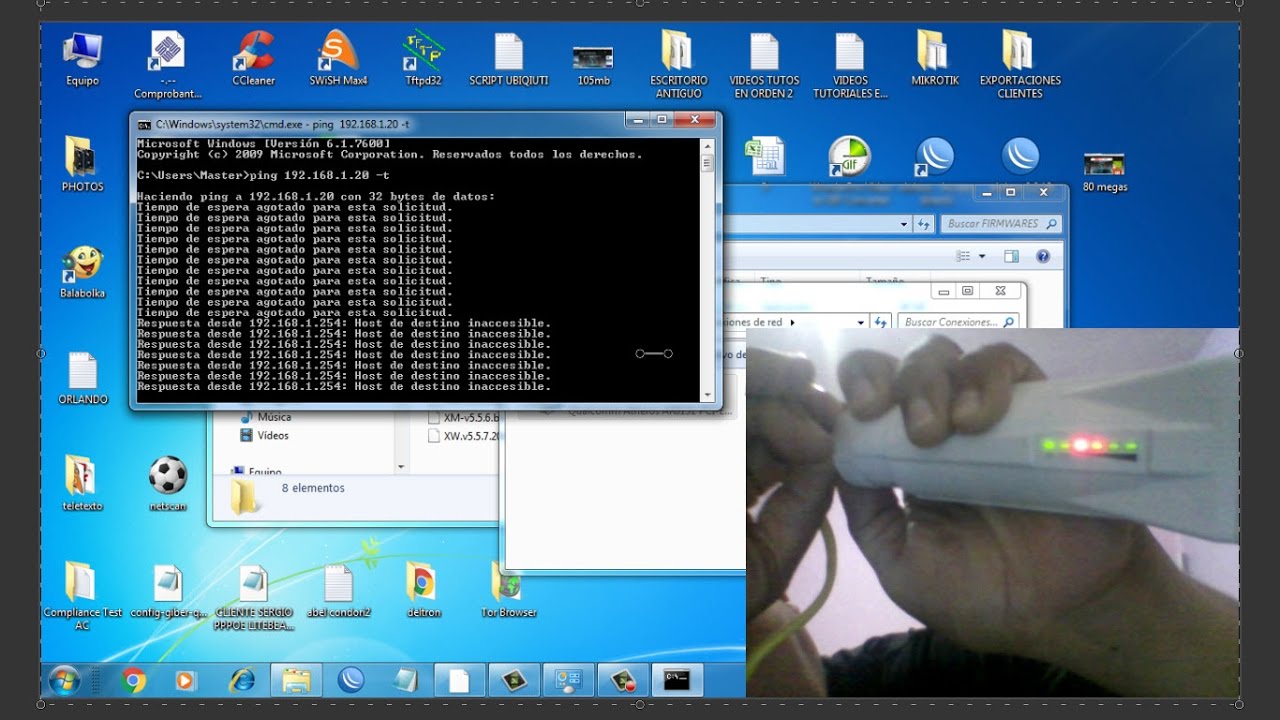
Task: Open the Control Panel taskbar item
Action: pyautogui.click(x=568, y=681)
